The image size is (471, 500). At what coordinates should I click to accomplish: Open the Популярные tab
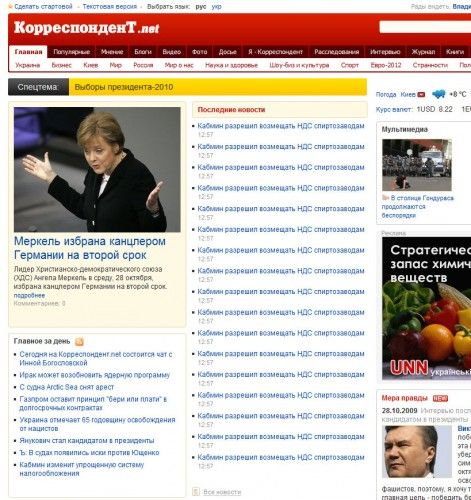(71, 52)
